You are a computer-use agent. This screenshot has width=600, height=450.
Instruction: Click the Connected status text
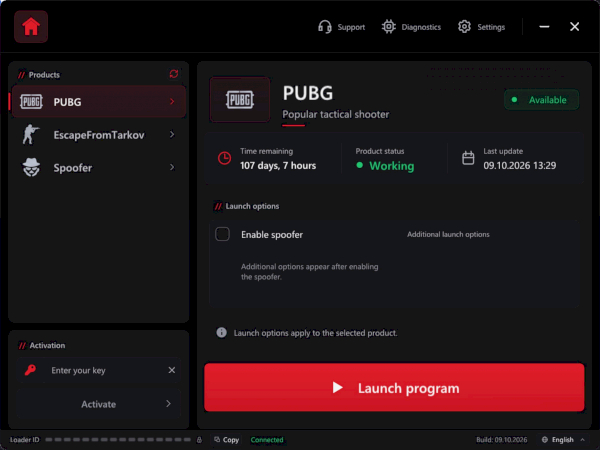coord(267,440)
